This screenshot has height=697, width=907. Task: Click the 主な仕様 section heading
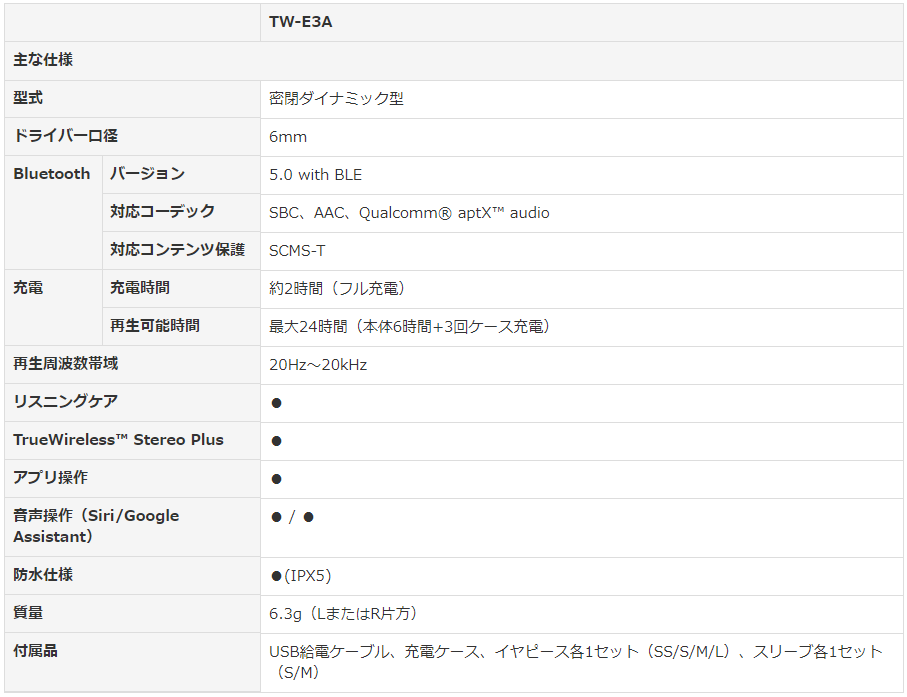pos(43,60)
